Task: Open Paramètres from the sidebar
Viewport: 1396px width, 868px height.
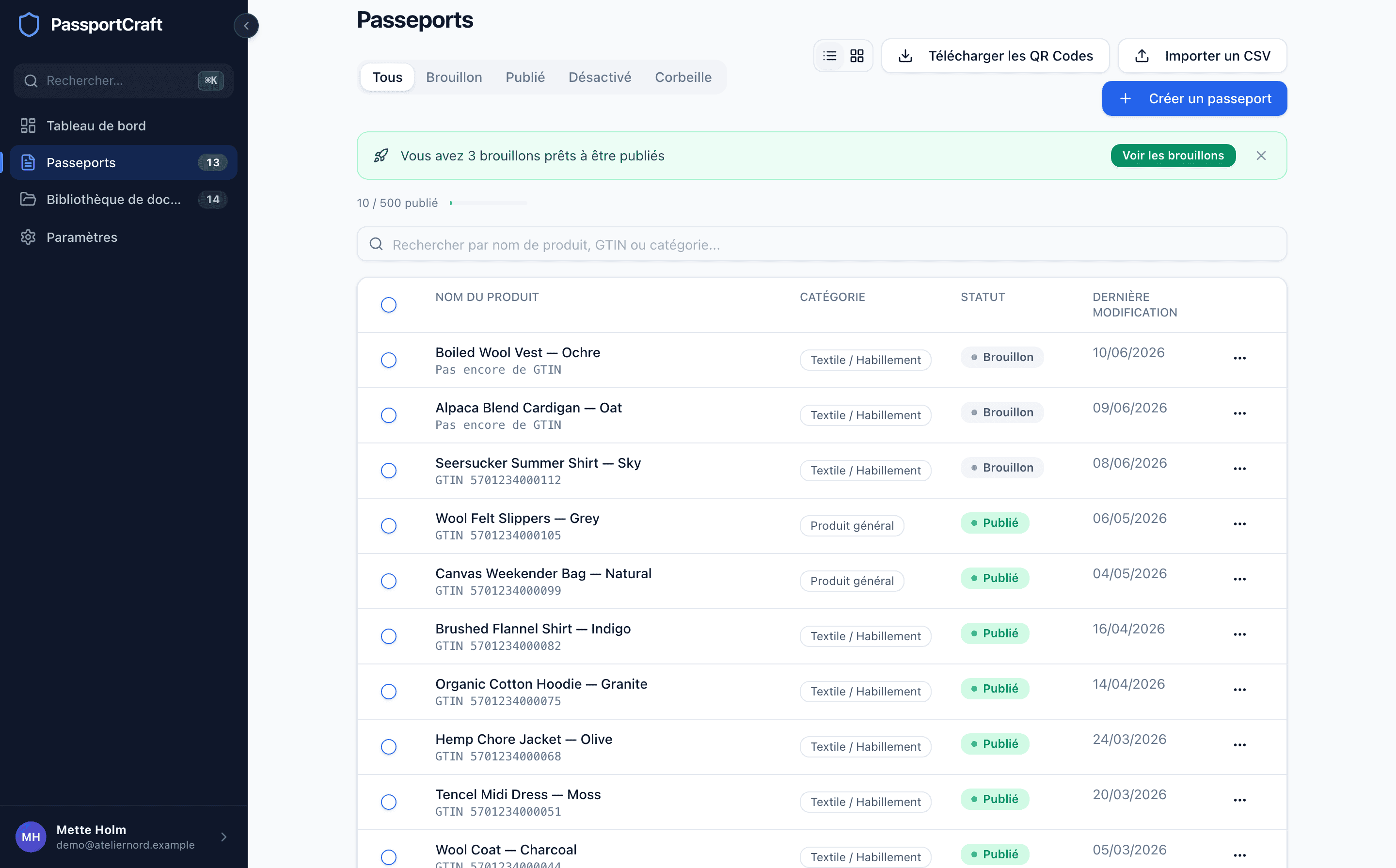Action: pos(124,237)
